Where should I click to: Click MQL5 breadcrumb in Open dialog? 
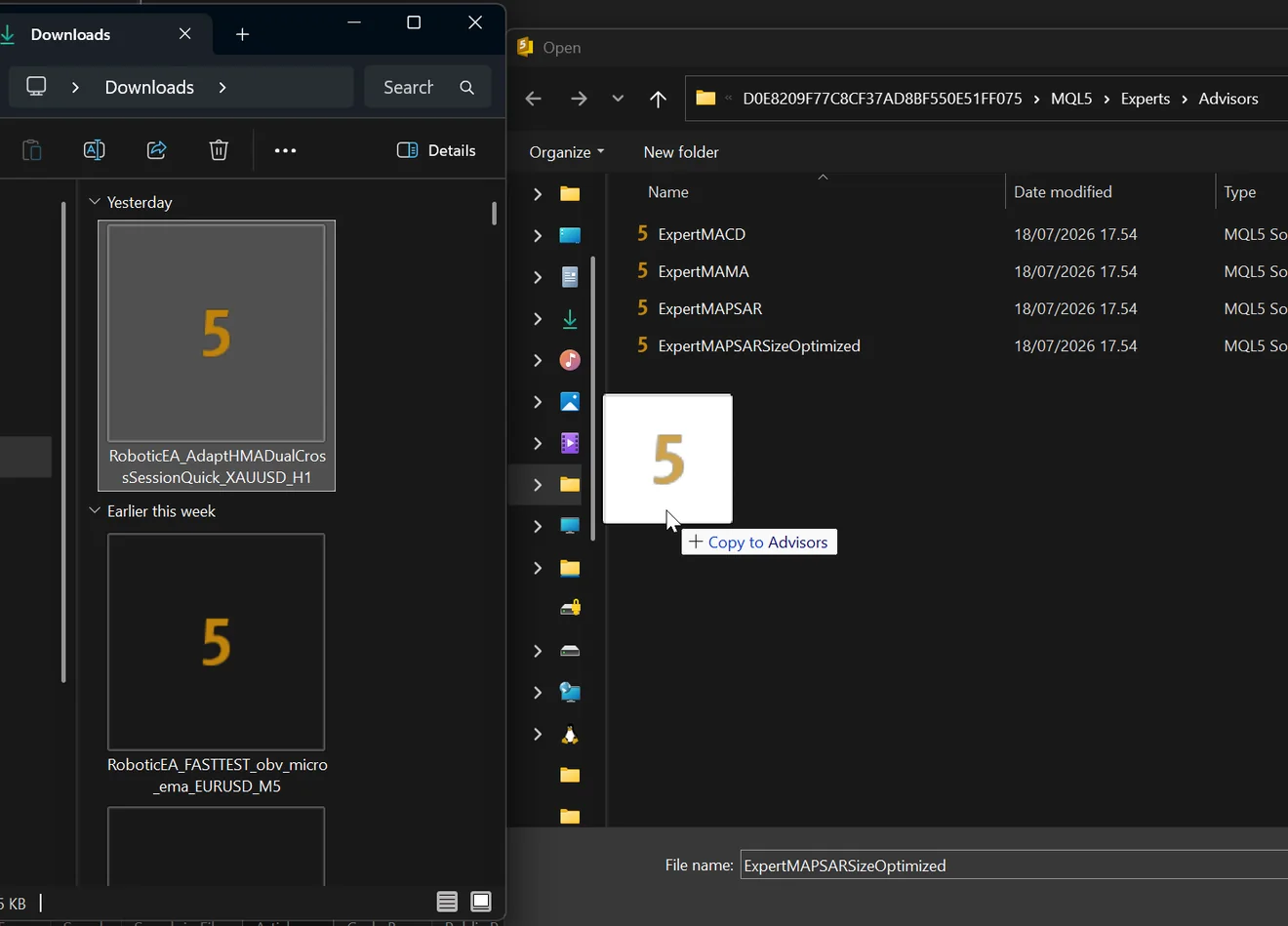coord(1071,99)
